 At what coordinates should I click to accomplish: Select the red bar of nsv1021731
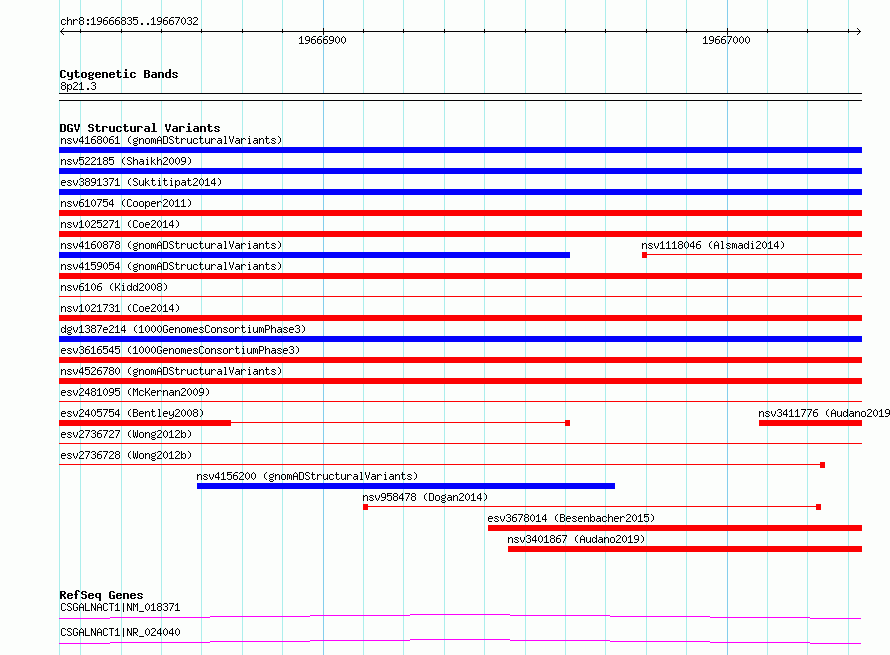point(460,318)
